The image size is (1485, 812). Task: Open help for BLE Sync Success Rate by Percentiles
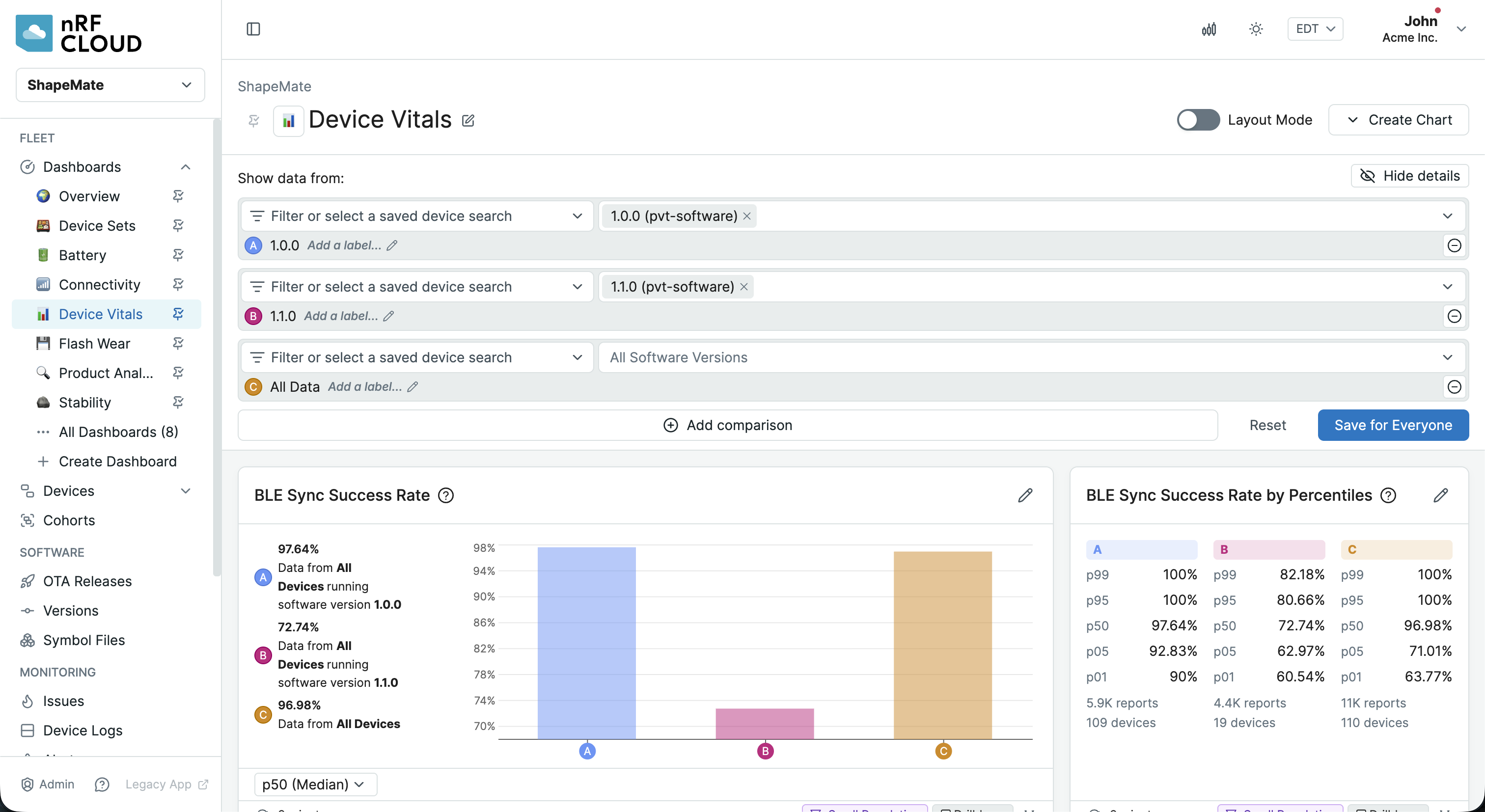click(1388, 495)
